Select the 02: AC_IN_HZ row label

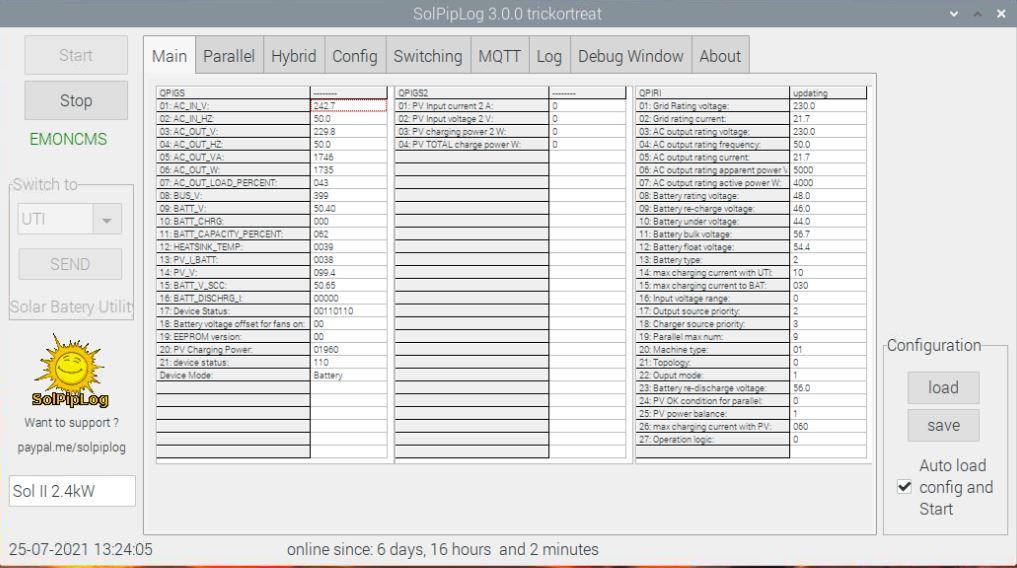233,119
